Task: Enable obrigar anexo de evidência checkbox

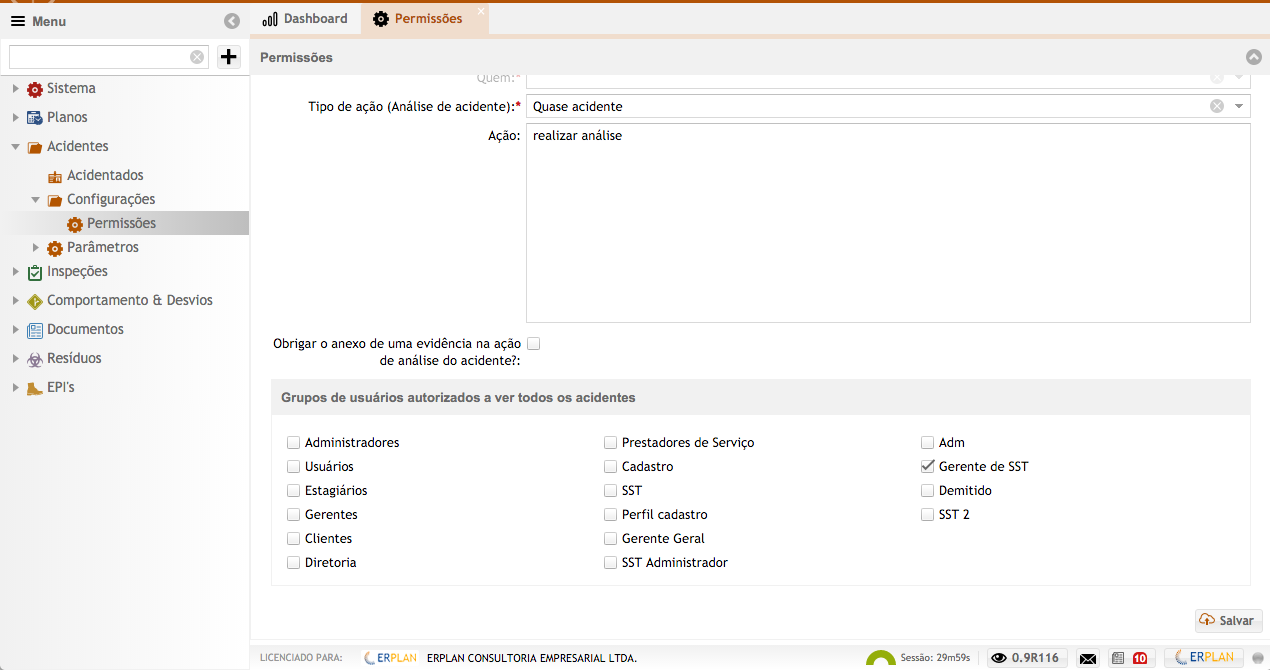Action: (x=533, y=343)
